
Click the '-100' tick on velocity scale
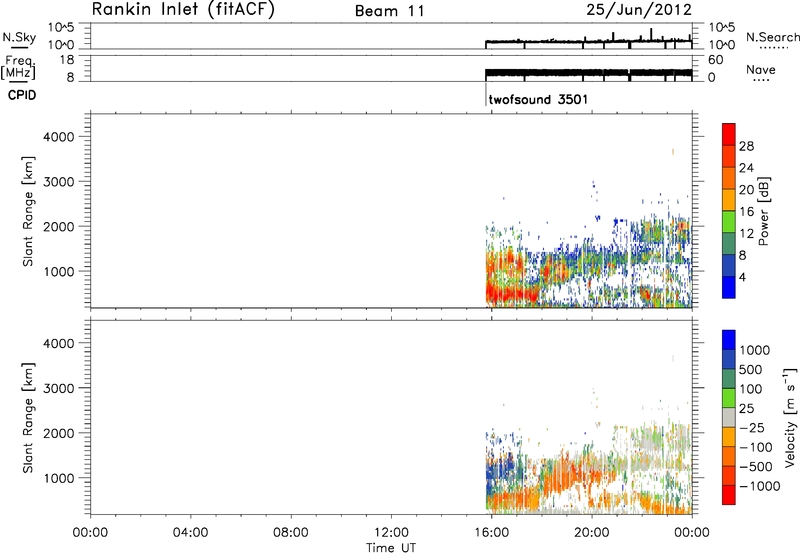(x=756, y=447)
